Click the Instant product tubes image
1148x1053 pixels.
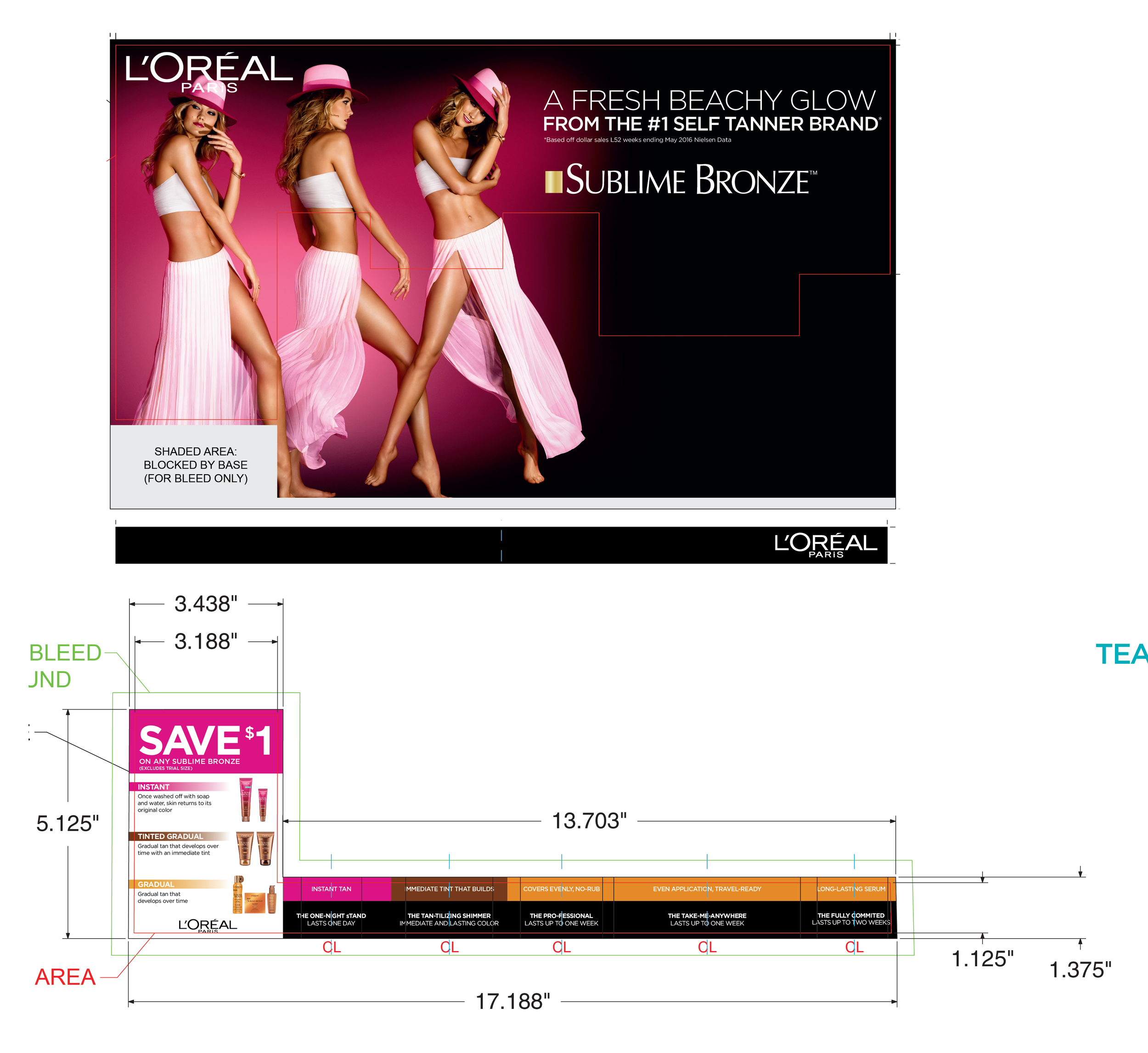pyautogui.click(x=253, y=800)
